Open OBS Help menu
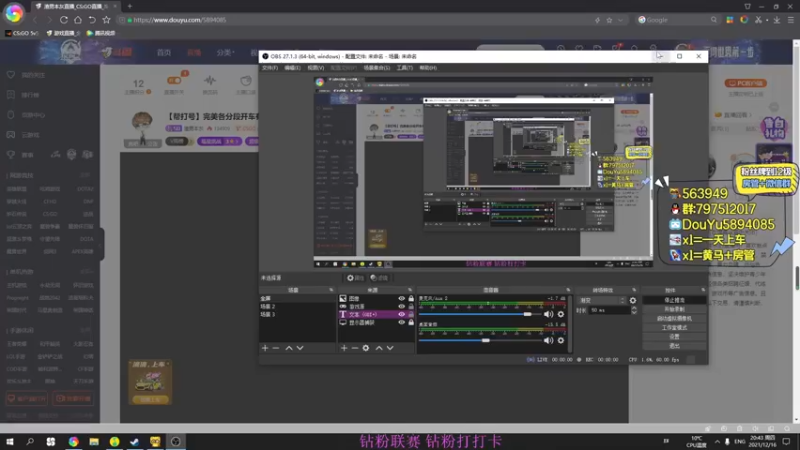The height and width of the screenshot is (450, 800). pos(428,68)
